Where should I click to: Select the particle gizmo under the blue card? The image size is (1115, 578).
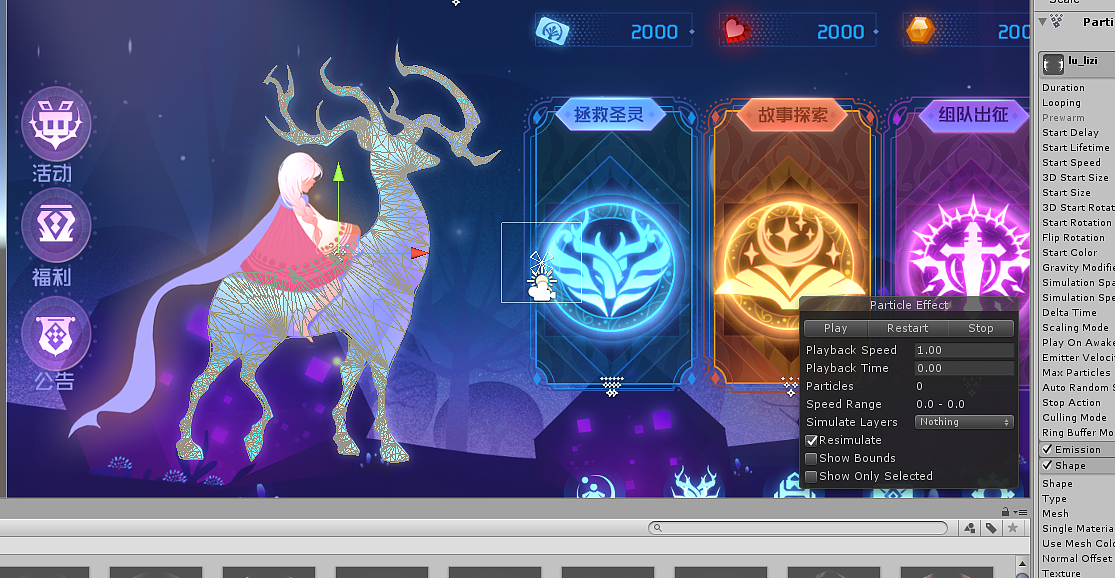pyautogui.click(x=612, y=386)
